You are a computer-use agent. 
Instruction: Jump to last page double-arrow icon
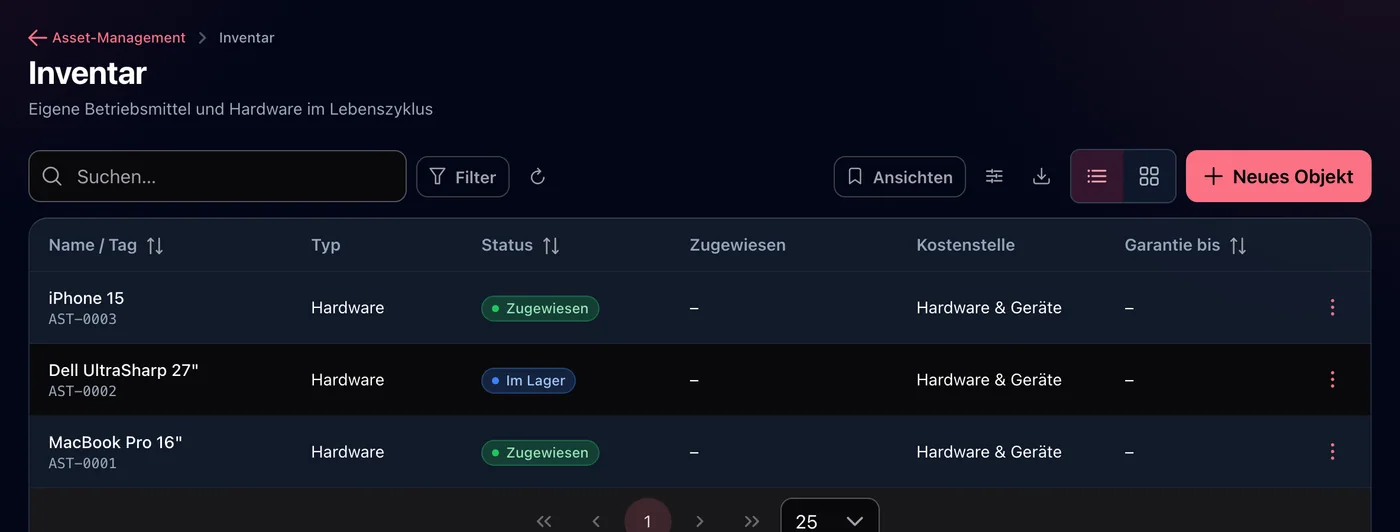[752, 521]
